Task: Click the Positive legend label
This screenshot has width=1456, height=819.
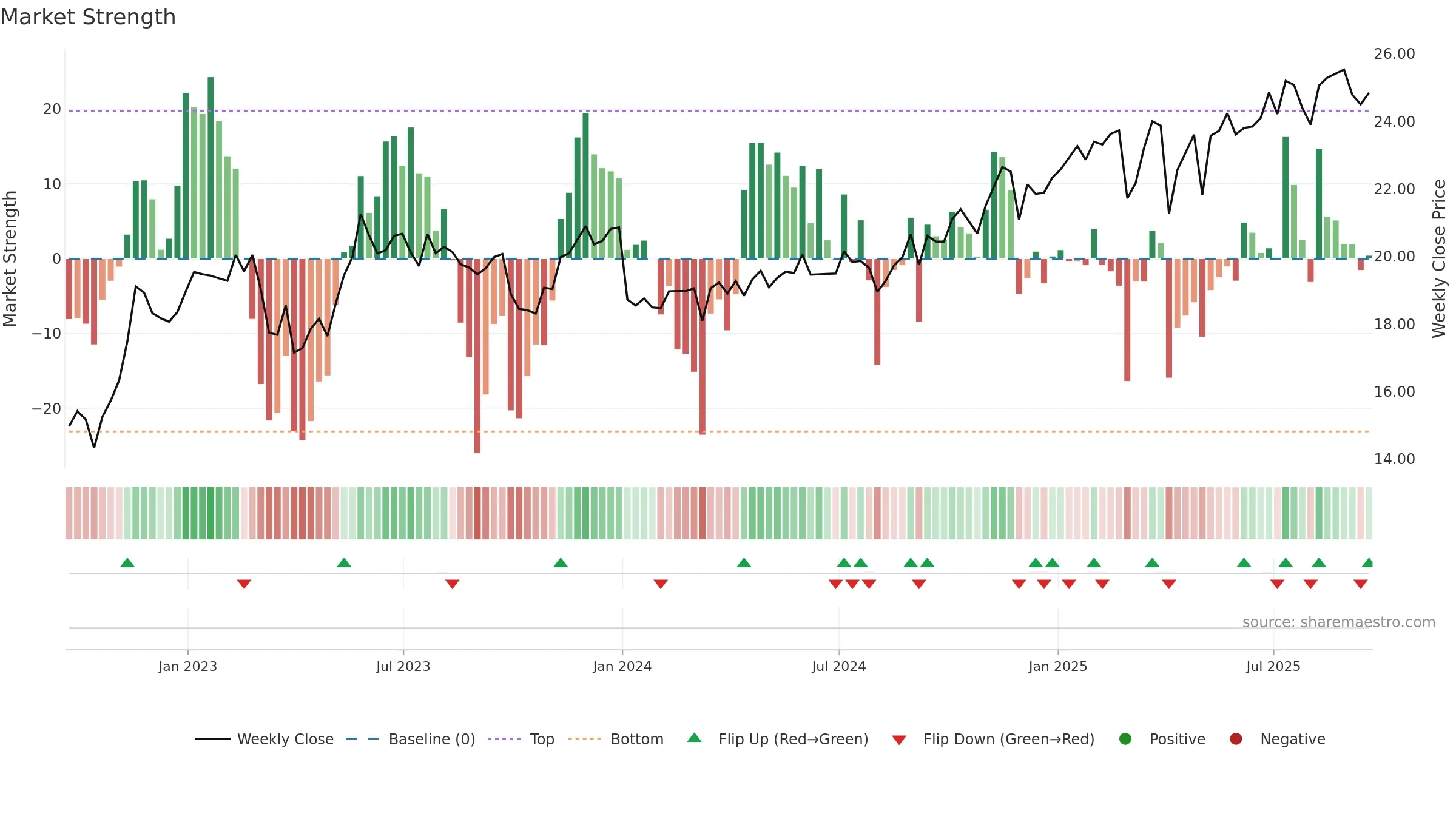Action: tap(1178, 739)
